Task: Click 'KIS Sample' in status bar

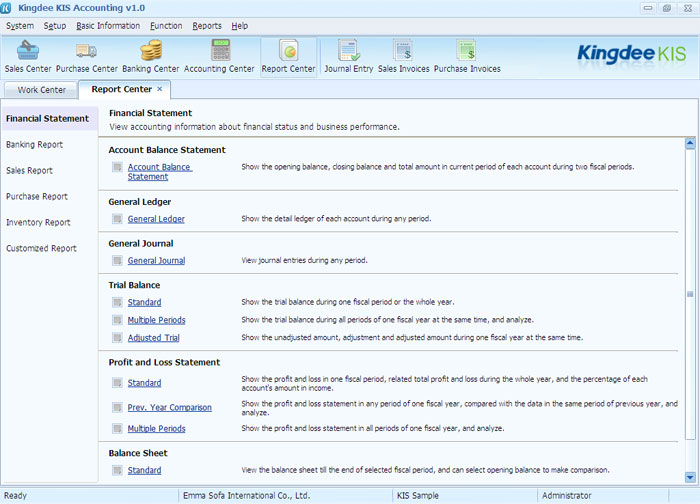Action: 418,496
